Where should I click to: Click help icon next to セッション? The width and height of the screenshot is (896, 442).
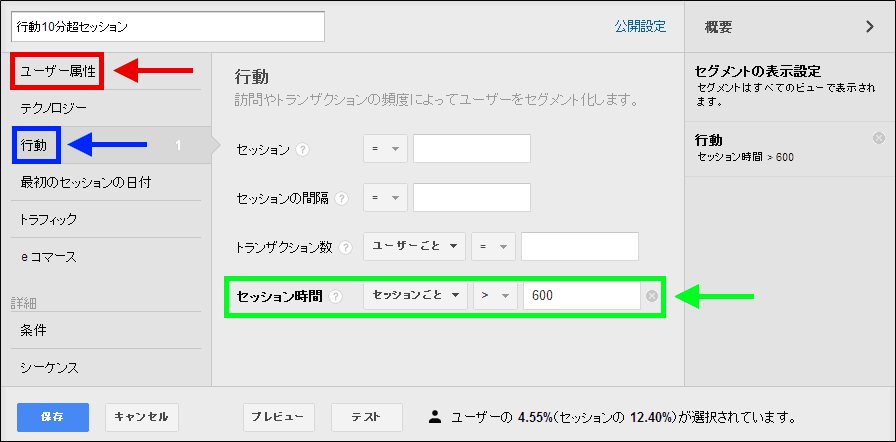click(303, 150)
